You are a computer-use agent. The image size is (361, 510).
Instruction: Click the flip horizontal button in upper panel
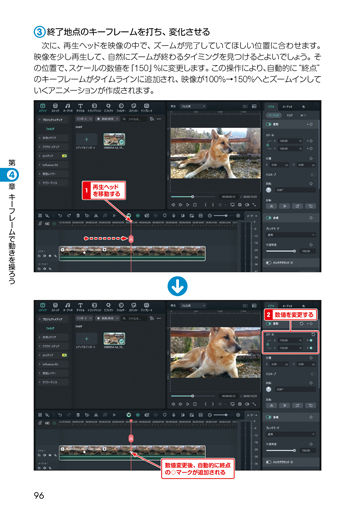271,206
